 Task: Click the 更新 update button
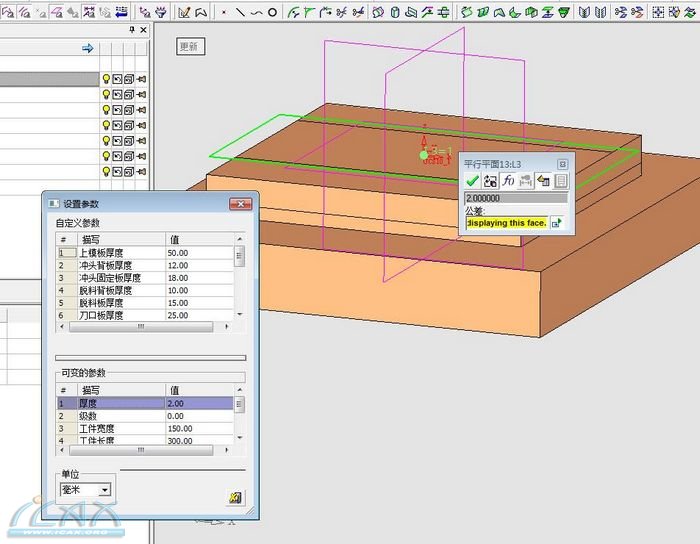189,47
